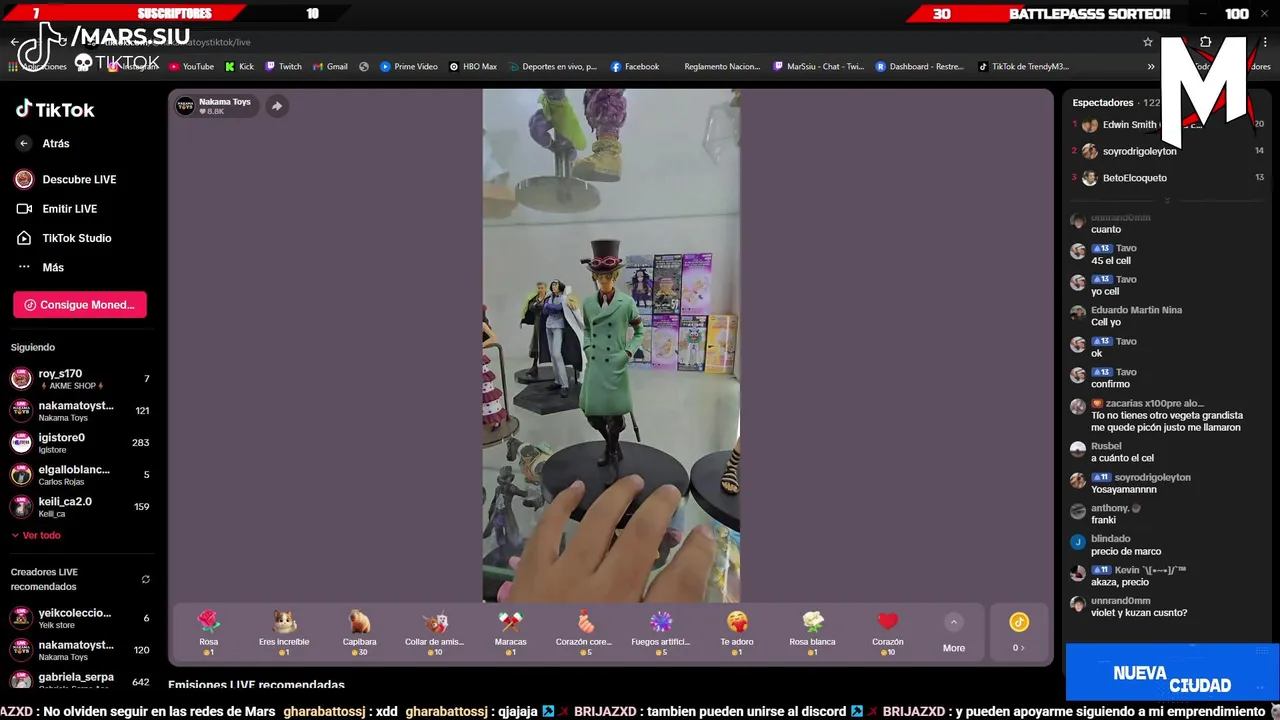This screenshot has height=720, width=1280.
Task: Go back with the Atrás arrow
Action: click(24, 144)
